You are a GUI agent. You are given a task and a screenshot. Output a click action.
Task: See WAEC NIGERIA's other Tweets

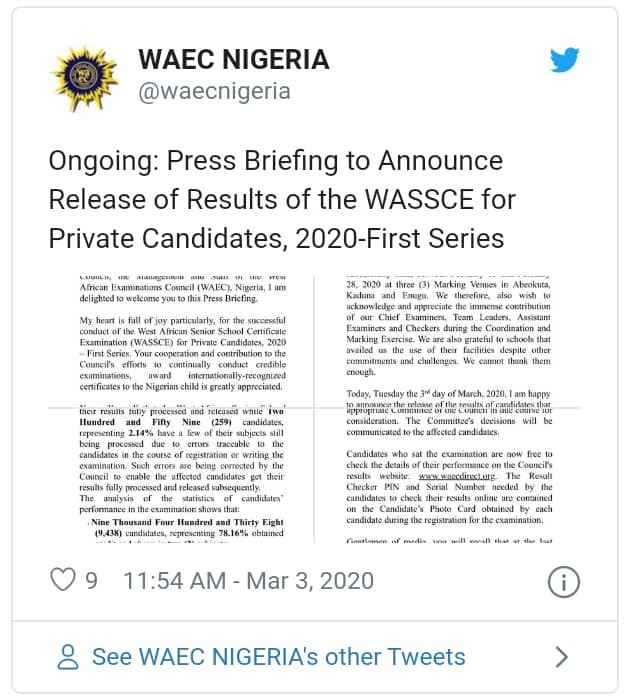tap(278, 657)
